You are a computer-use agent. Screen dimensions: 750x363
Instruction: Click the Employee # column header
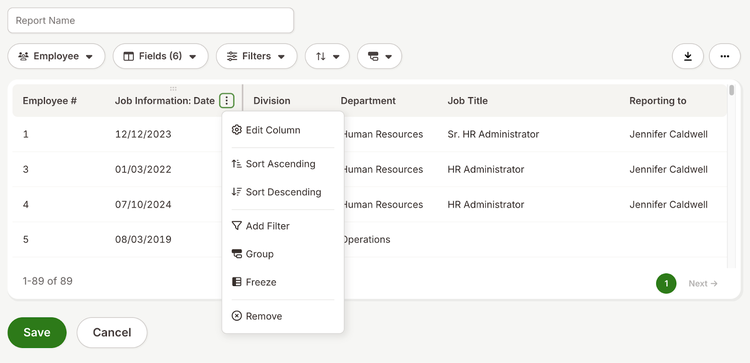point(50,101)
